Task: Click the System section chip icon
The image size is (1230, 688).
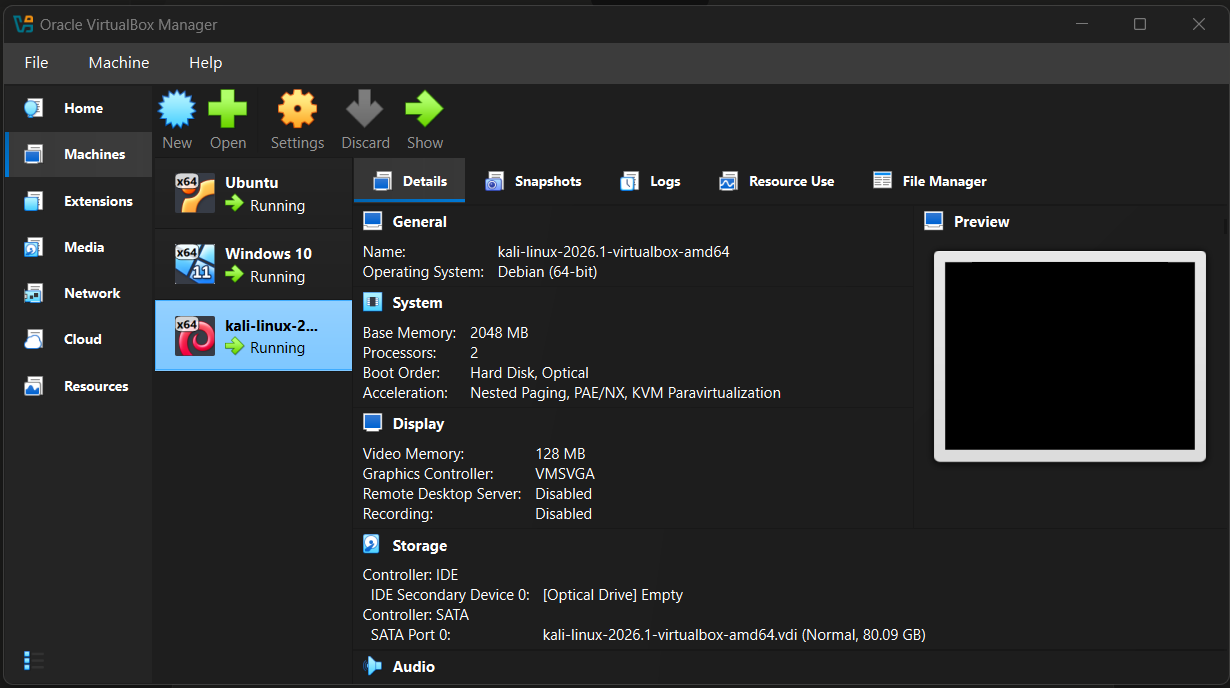Action: pos(373,302)
